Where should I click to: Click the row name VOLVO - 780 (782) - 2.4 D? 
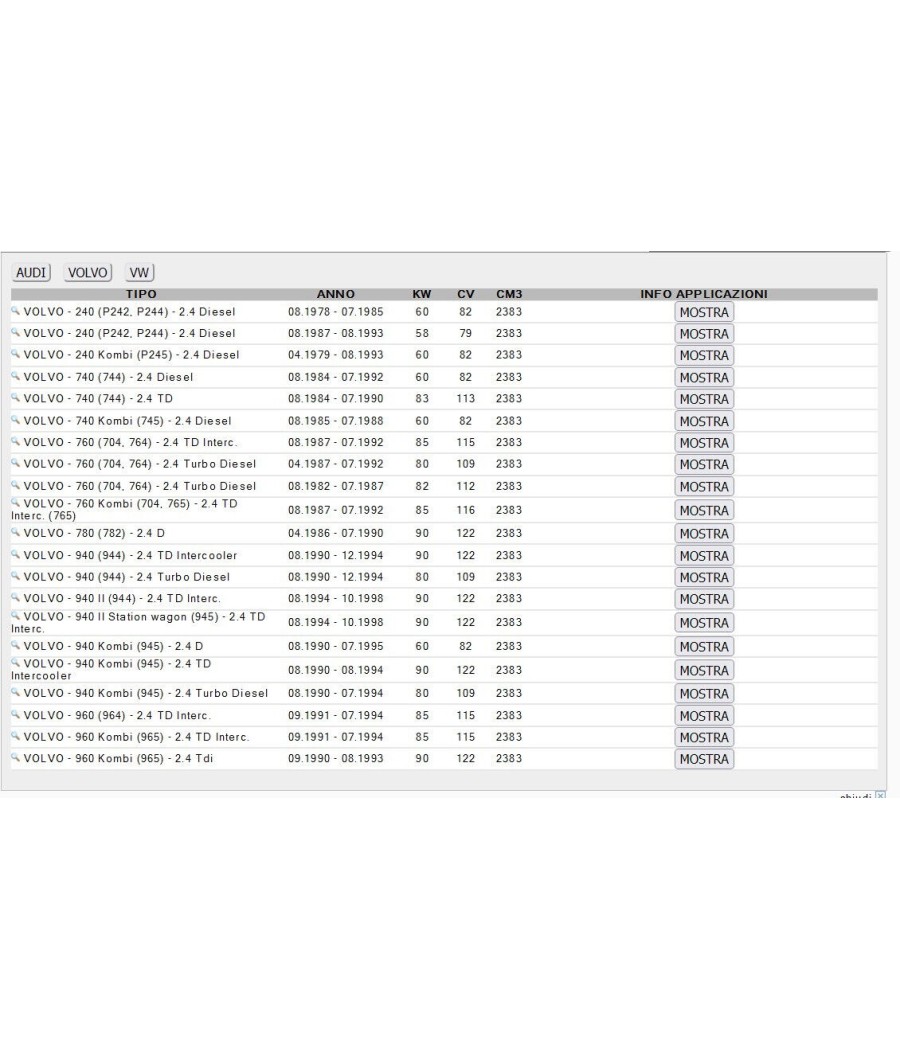94,534
